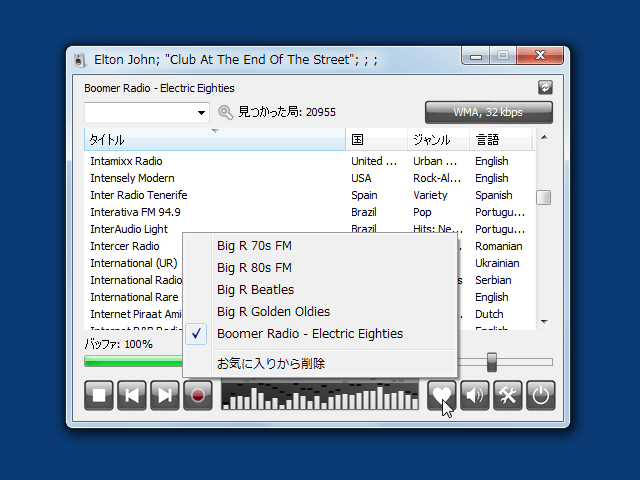Click the volume slider handle
The height and width of the screenshot is (480, 640).
coord(492,362)
